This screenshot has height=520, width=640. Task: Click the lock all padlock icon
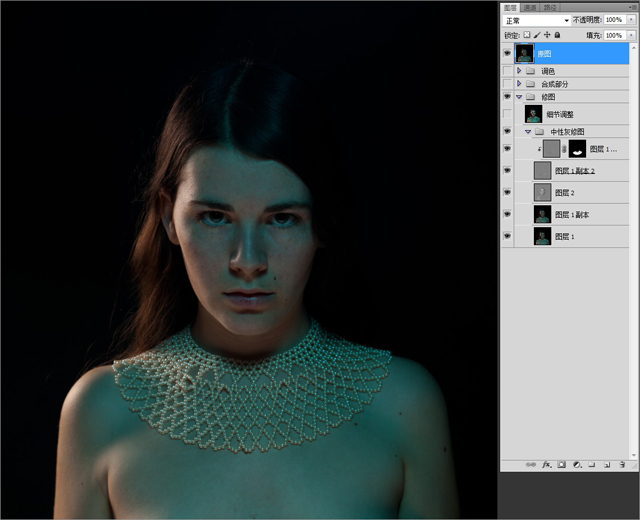pos(557,35)
